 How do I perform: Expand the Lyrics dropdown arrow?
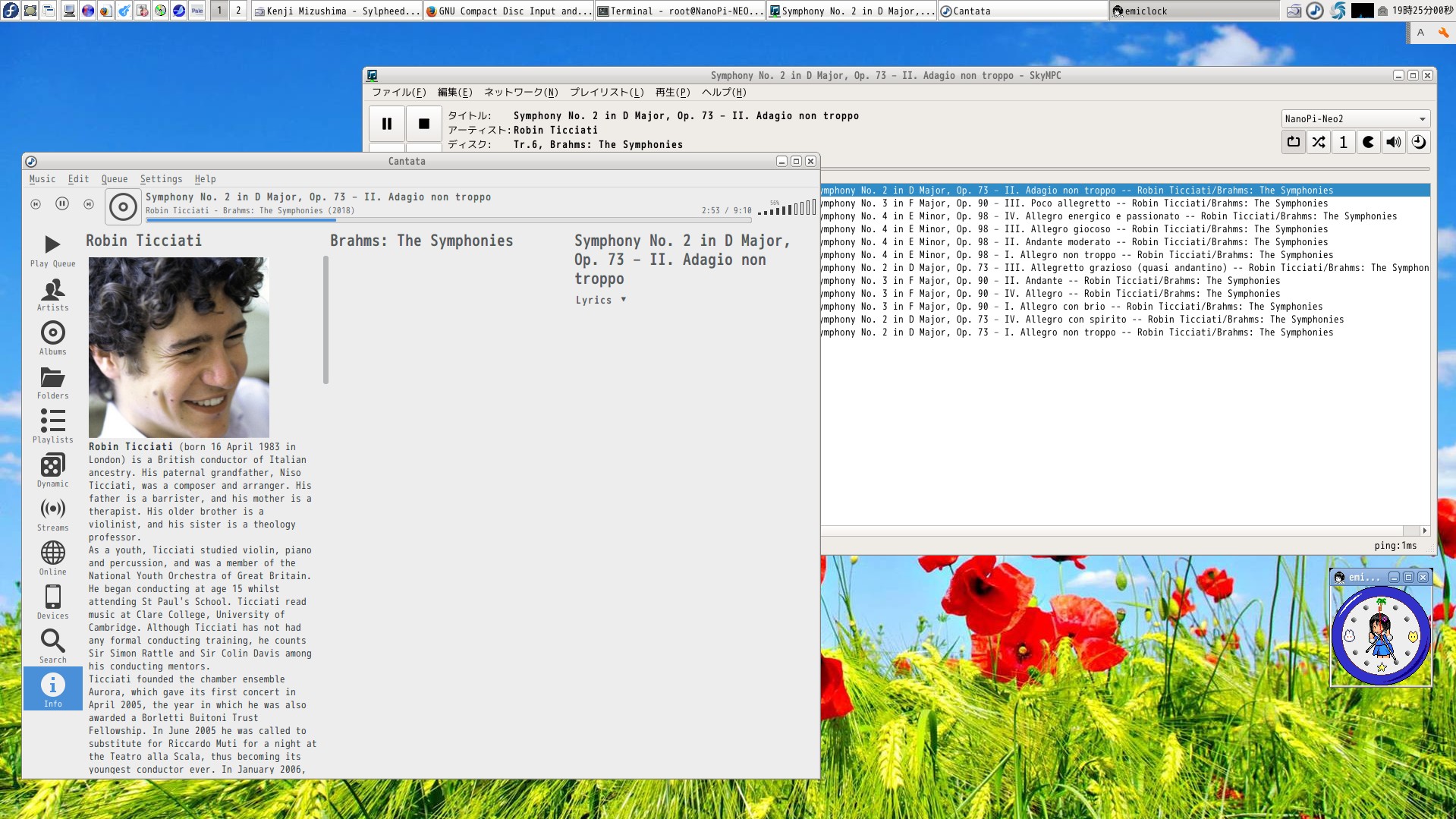(623, 300)
